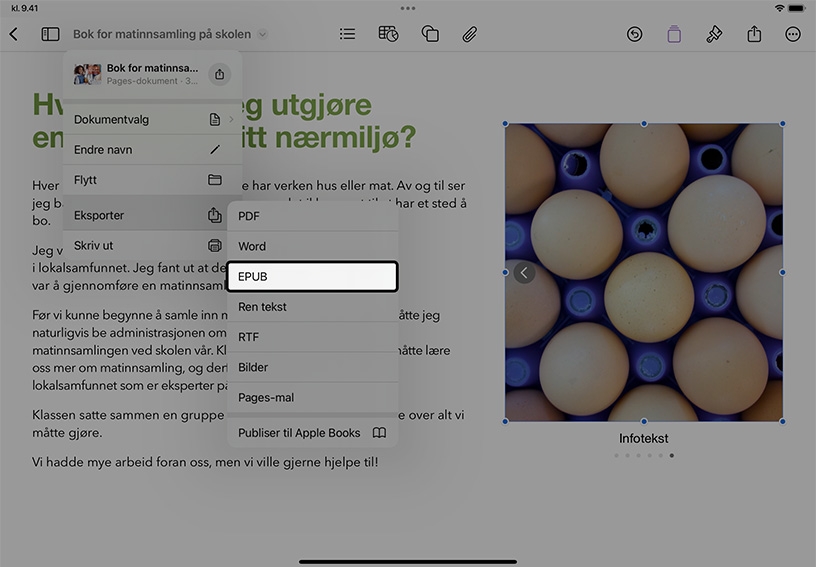Select Bilder export option
This screenshot has height=567, width=816.
coord(313,367)
